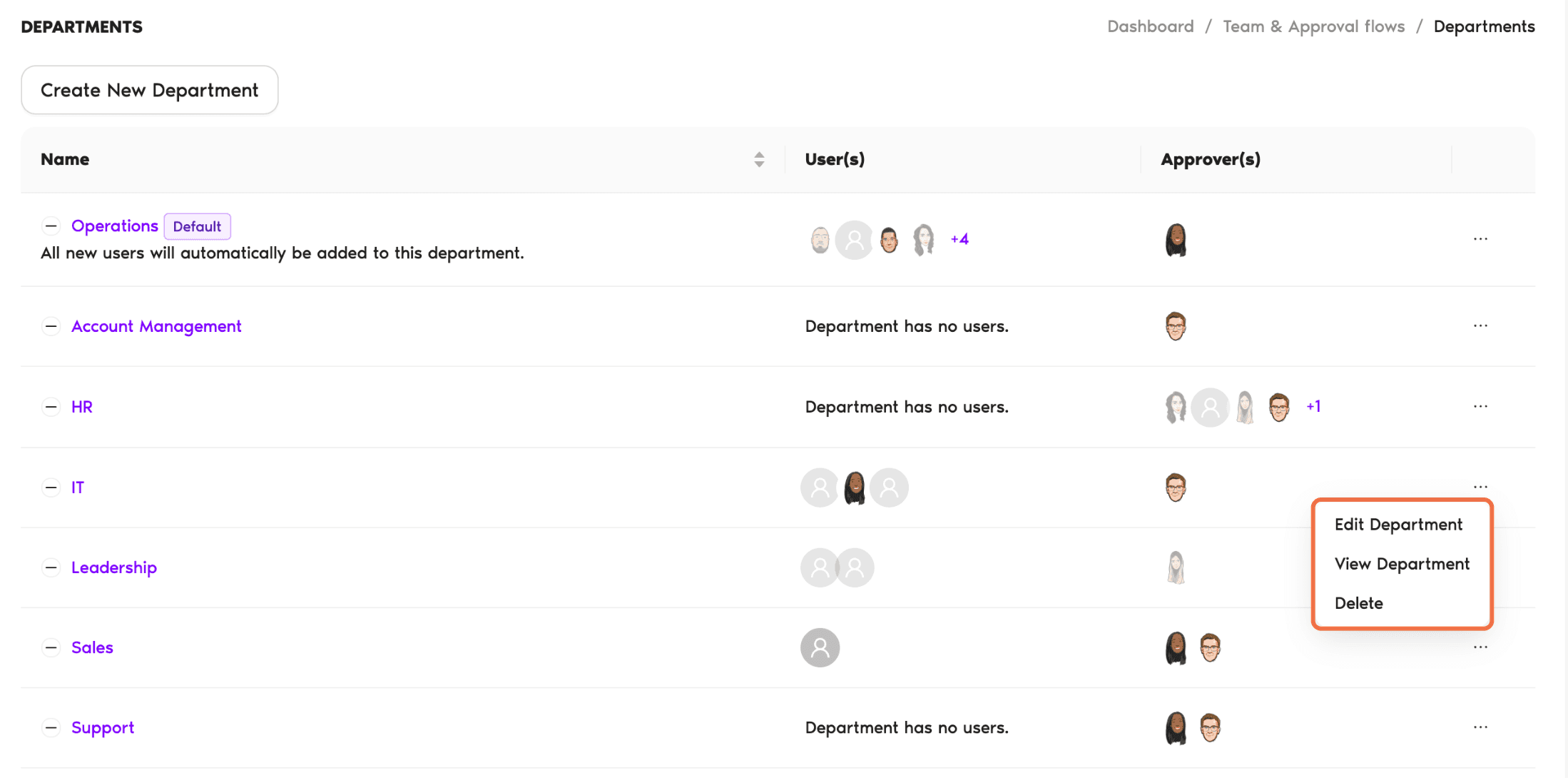Open the three-dot menu for Account Management
The image size is (1568, 778).
(x=1480, y=326)
